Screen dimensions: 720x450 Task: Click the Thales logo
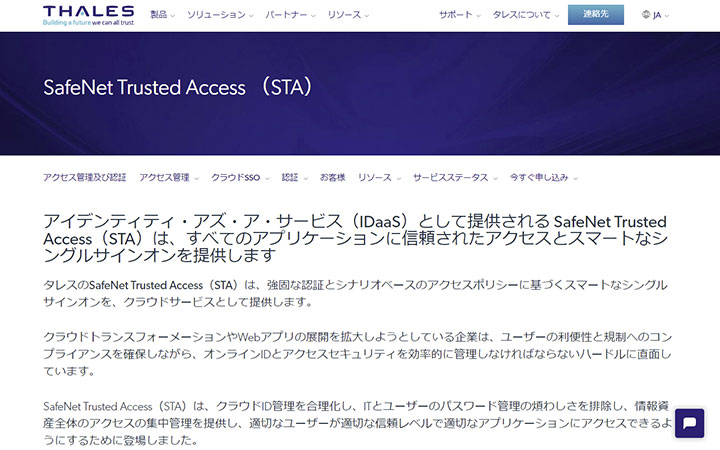pos(89,15)
